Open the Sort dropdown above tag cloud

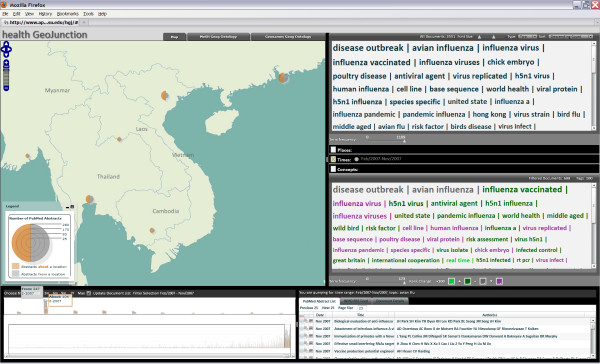(571, 36)
